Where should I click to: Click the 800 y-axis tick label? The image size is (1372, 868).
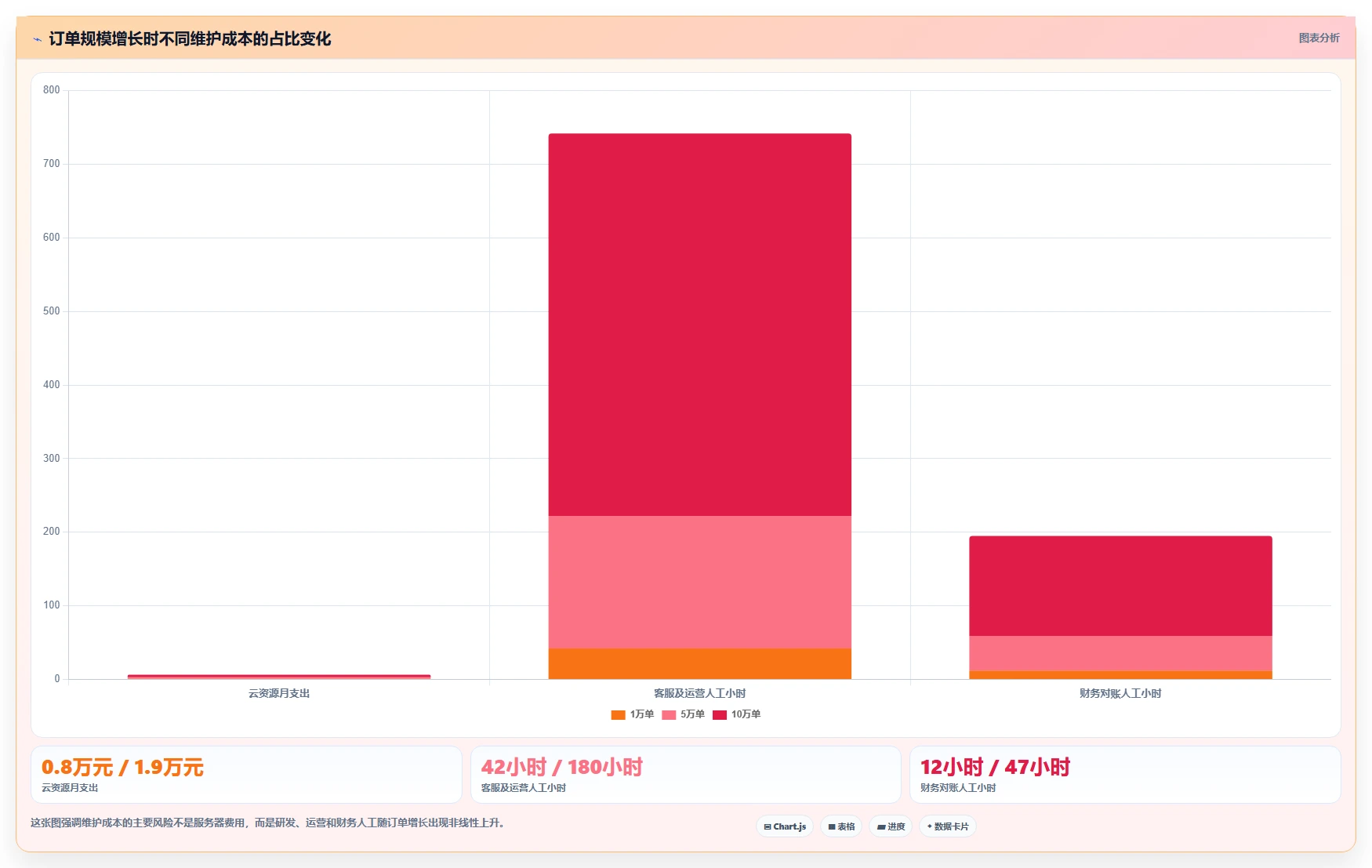[x=52, y=90]
